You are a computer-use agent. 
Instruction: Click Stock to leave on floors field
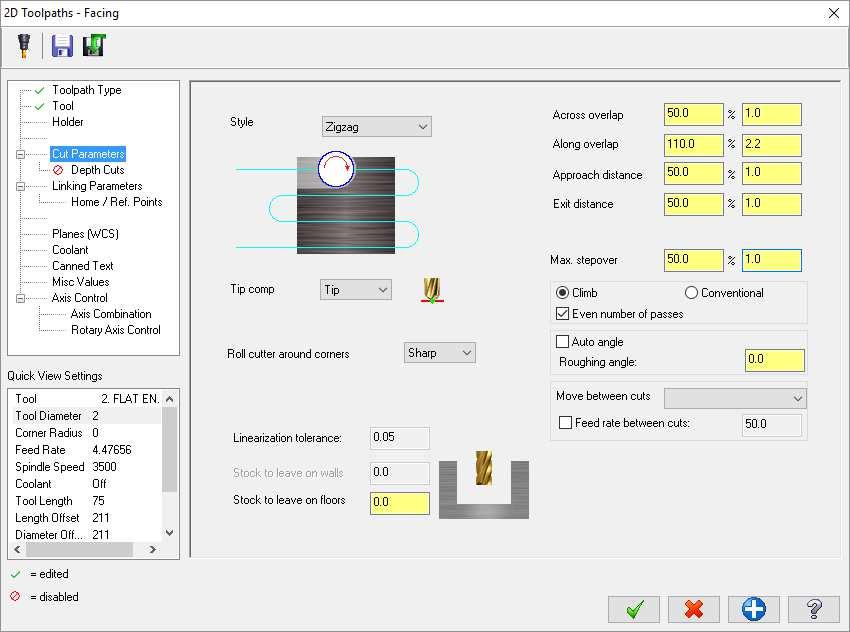[x=400, y=503]
